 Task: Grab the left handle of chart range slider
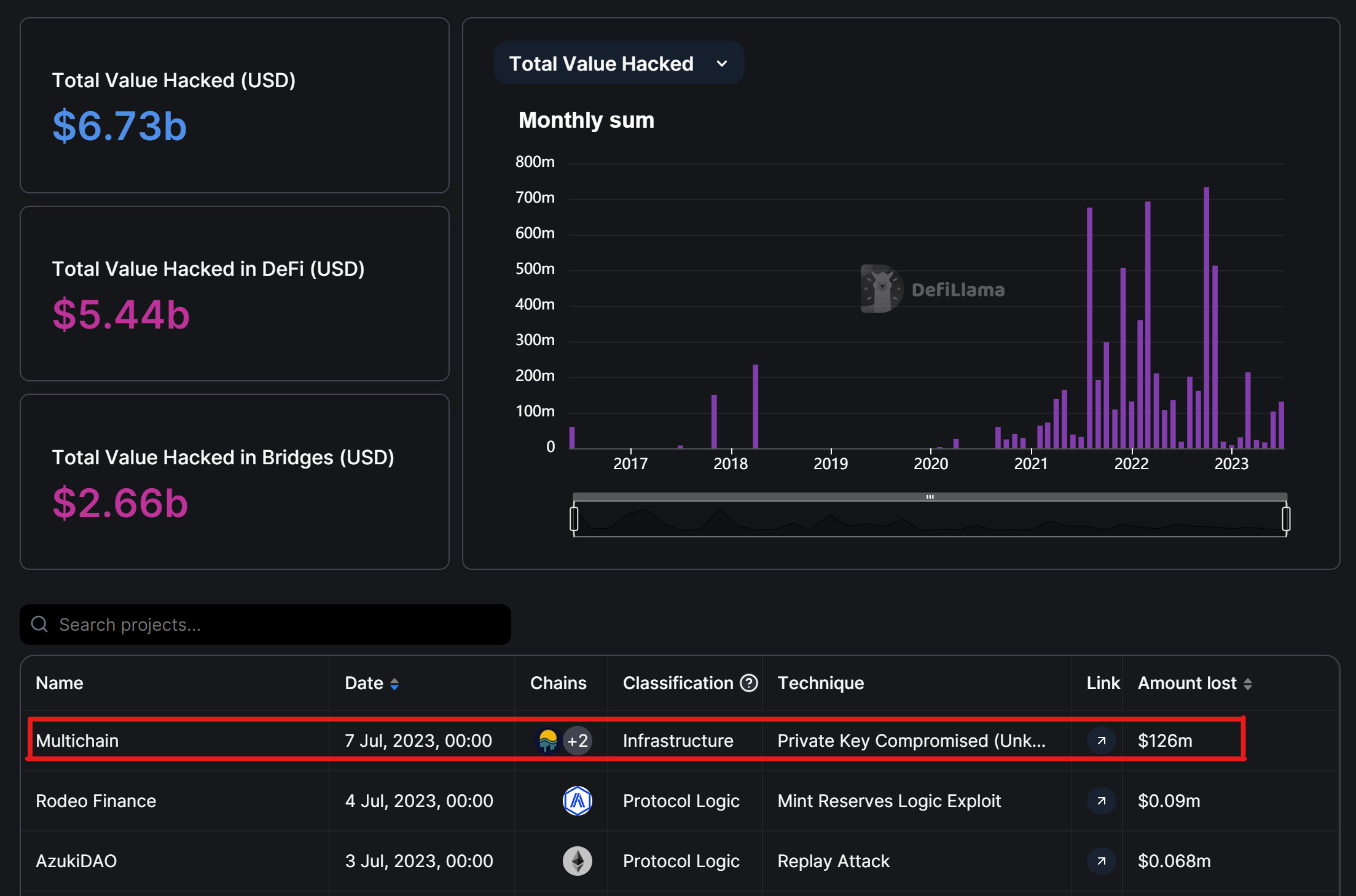click(574, 519)
